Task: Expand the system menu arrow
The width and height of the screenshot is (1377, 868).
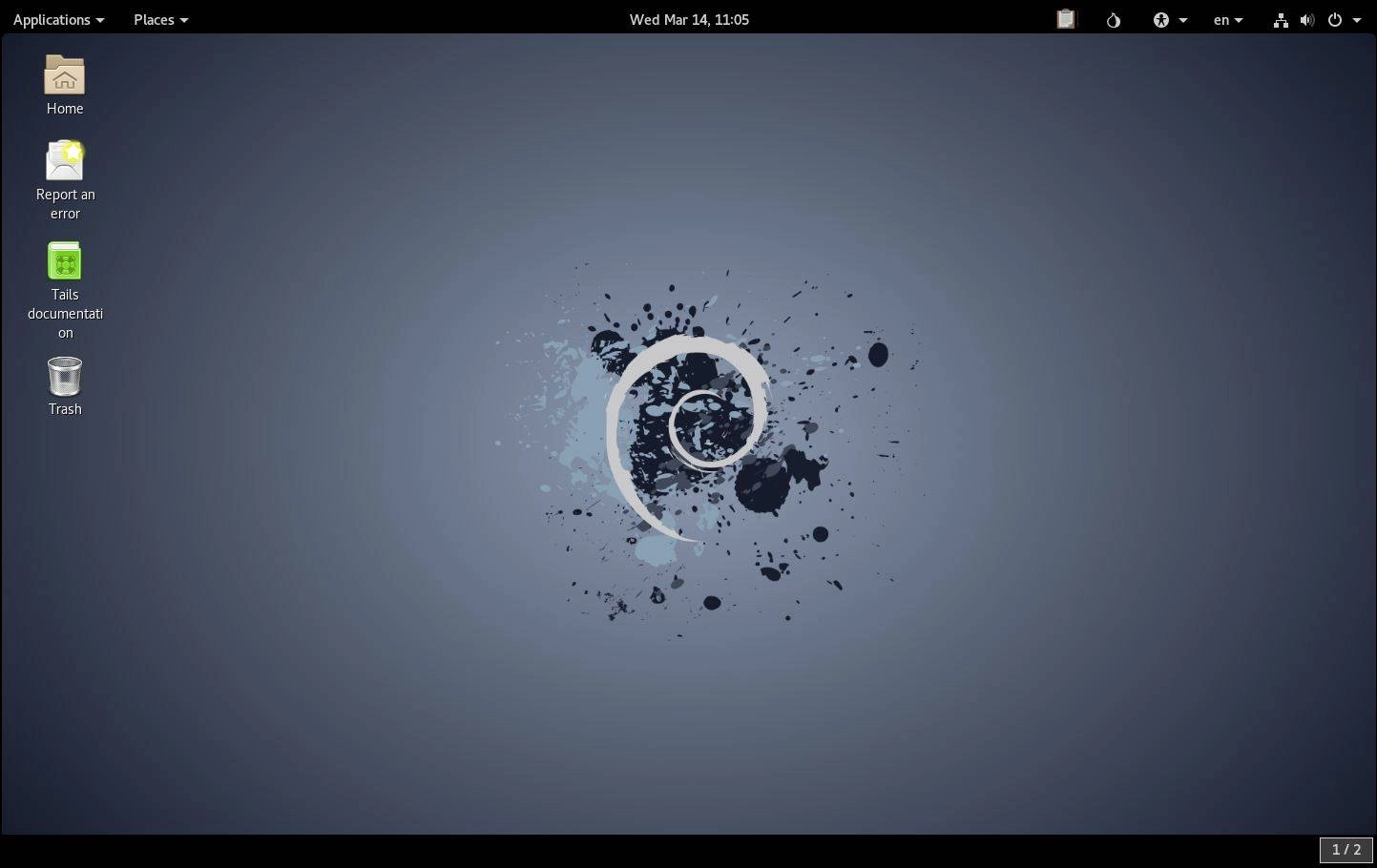Action: tap(1357, 20)
